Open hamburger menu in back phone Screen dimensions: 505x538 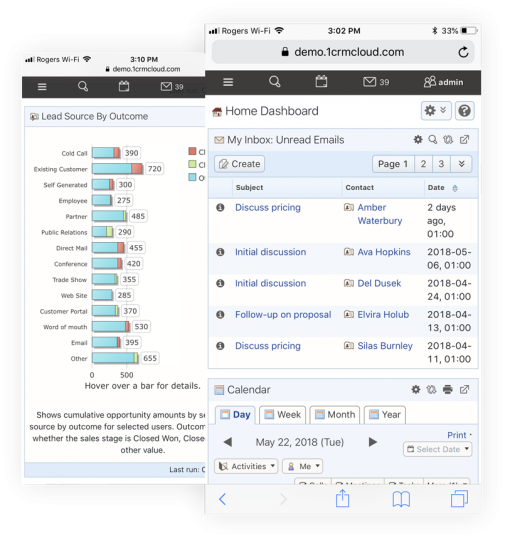pyautogui.click(x=42, y=87)
